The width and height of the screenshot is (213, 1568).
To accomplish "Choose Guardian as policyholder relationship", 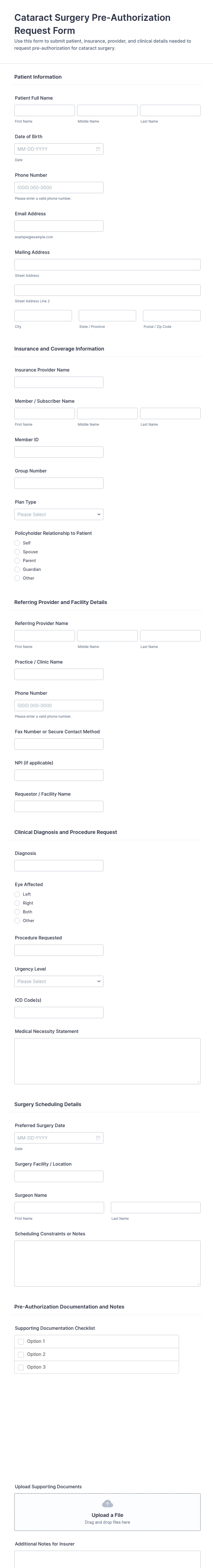I will tap(18, 569).
